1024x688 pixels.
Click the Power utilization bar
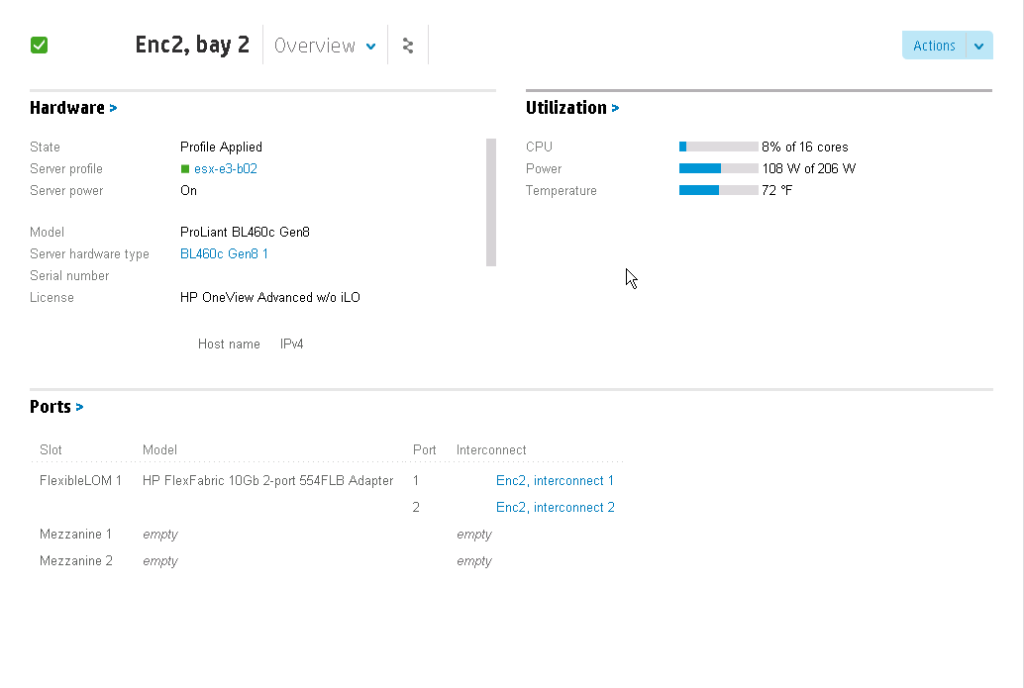[718, 169]
